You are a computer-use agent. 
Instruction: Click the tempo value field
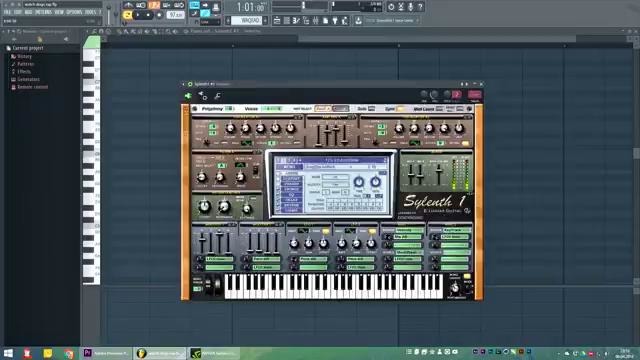[176, 15]
